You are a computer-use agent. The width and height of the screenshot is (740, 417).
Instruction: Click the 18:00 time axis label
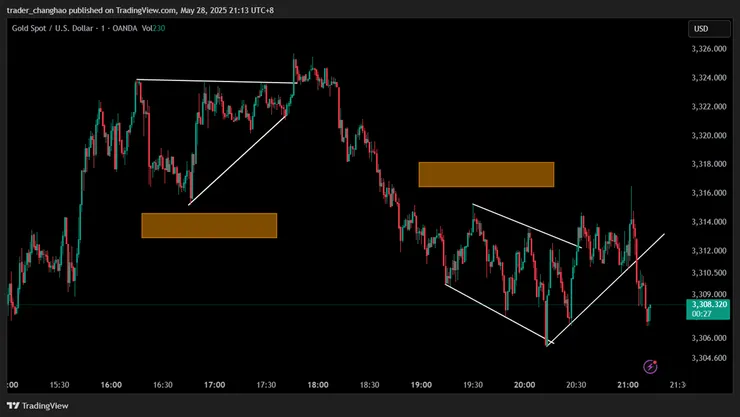[318, 385]
